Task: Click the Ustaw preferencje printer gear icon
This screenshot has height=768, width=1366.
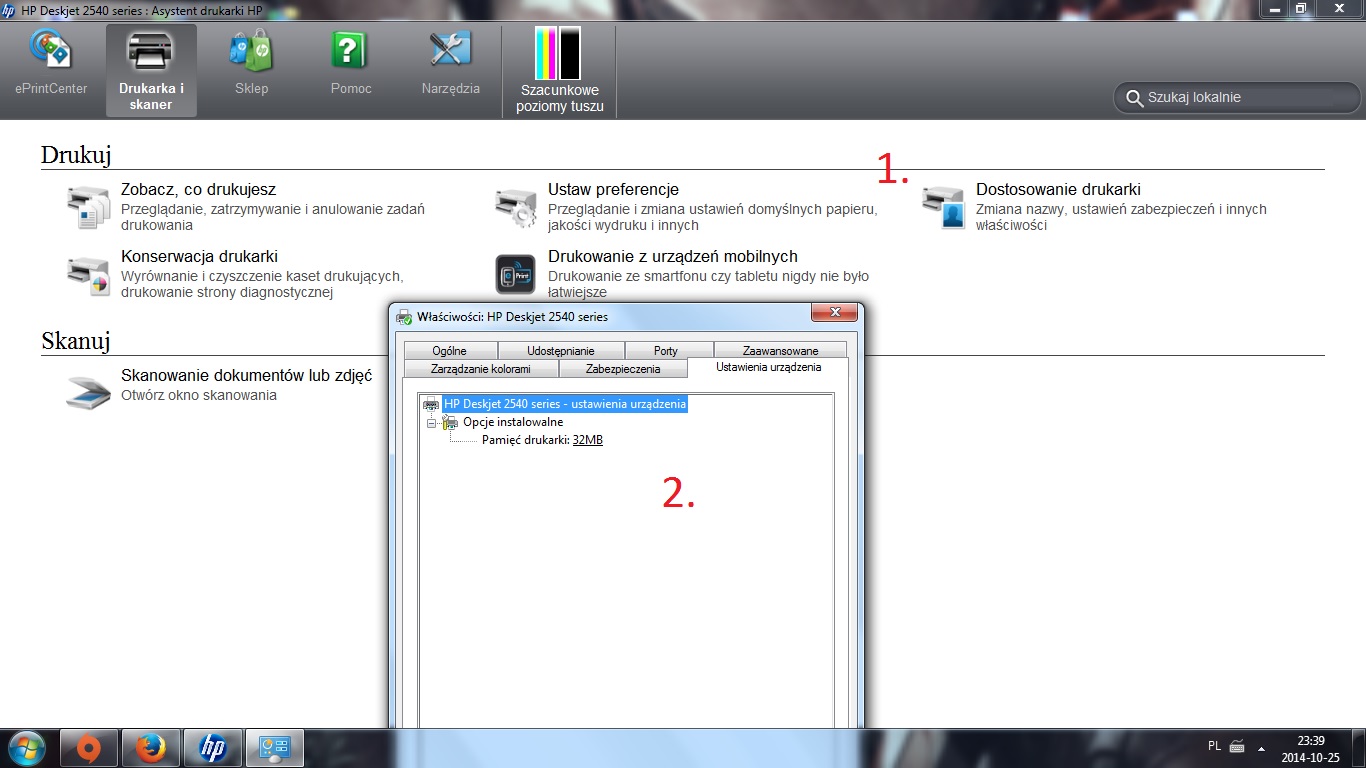Action: pos(516,207)
